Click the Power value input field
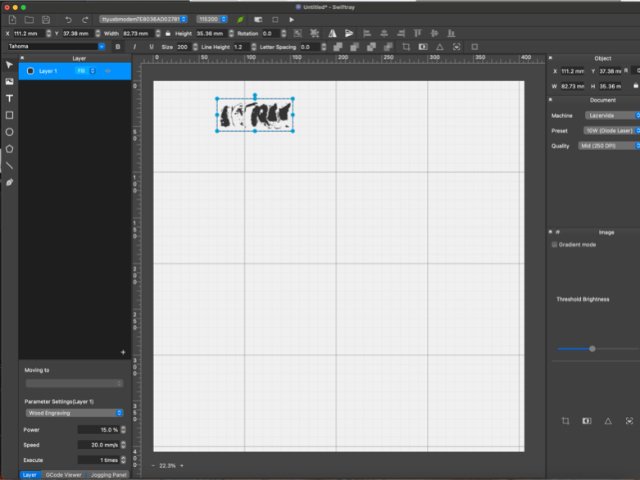This screenshot has height=480, width=640. tap(99, 430)
